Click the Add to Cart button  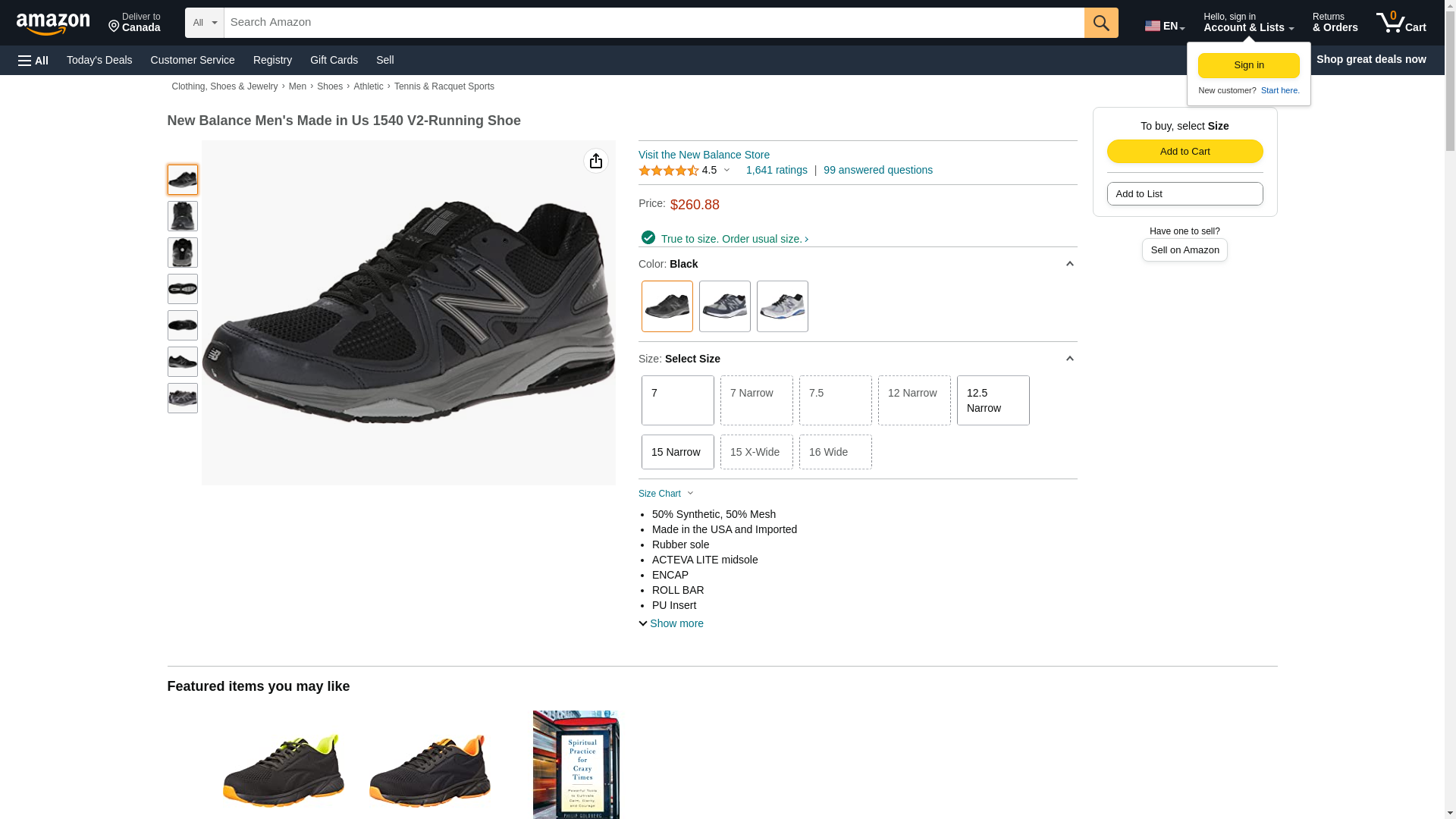click(1185, 151)
